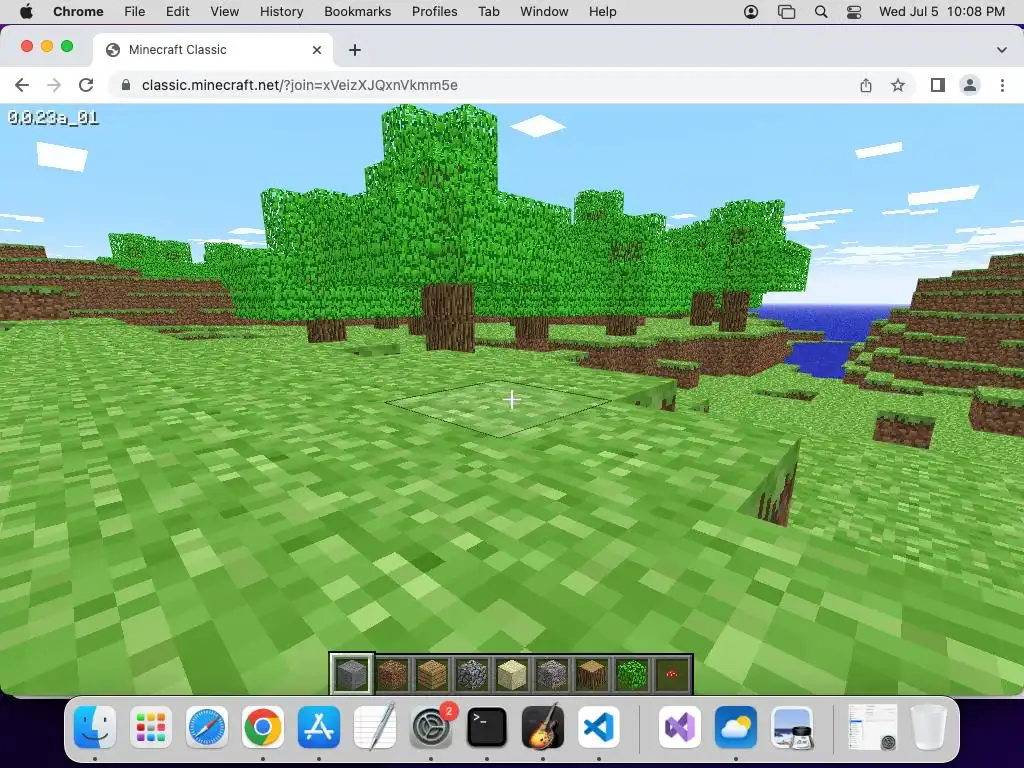Launch GarageBand from the Dock

tap(543, 726)
